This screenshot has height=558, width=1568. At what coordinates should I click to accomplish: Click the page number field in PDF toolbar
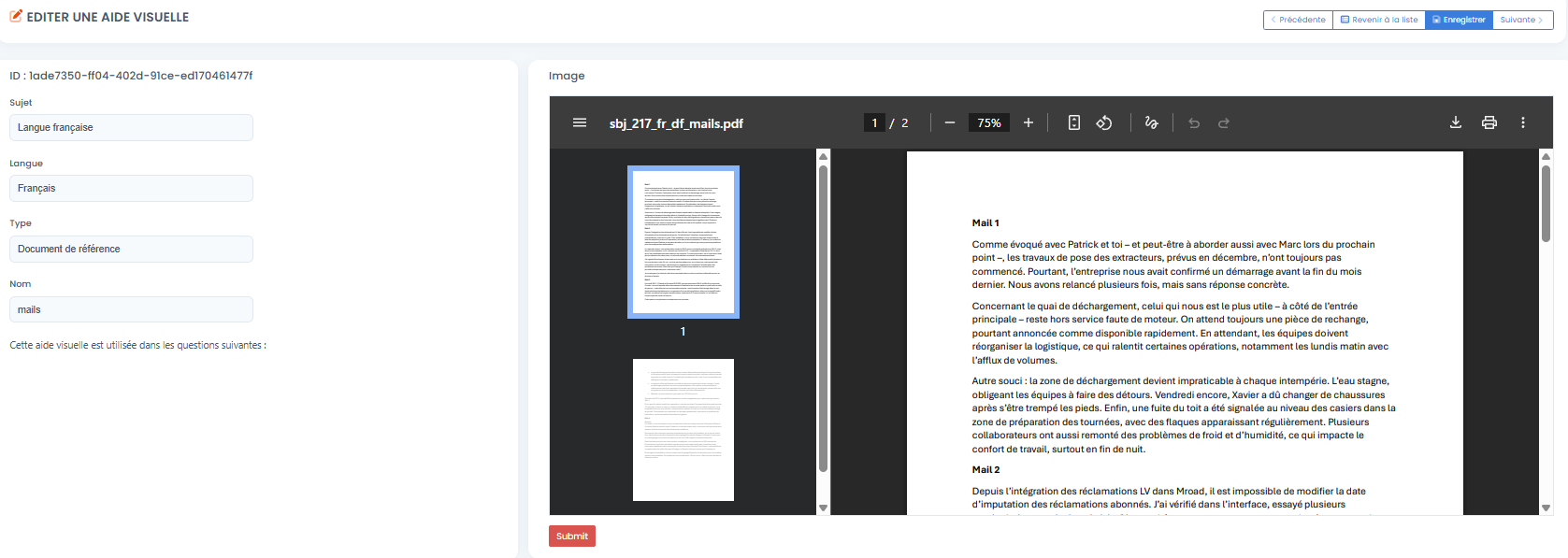[874, 122]
